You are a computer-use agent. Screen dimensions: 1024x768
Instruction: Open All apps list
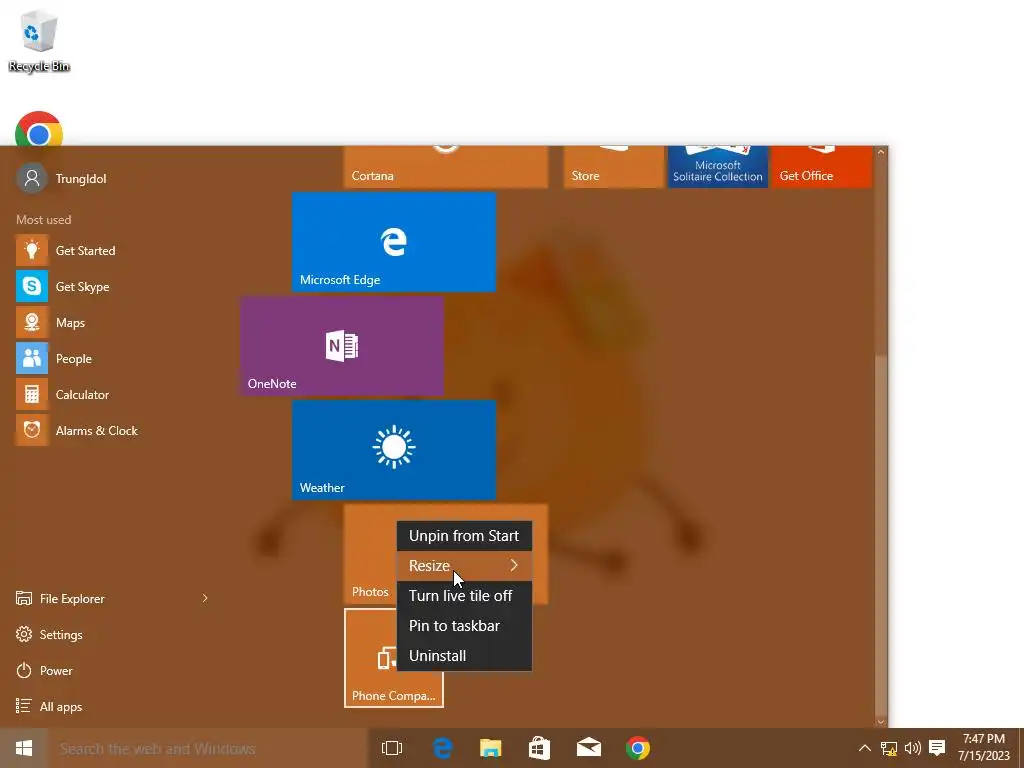(x=50, y=707)
